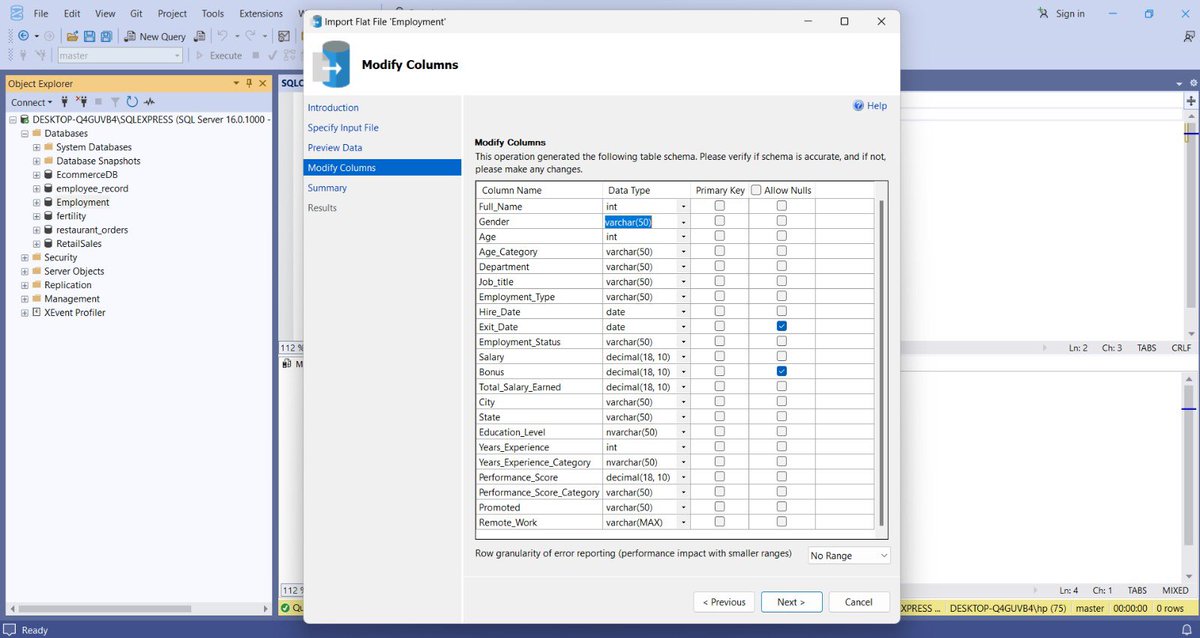Click the Open File folder icon in toolbar
Viewport: 1200px width, 638px height.
73,36
